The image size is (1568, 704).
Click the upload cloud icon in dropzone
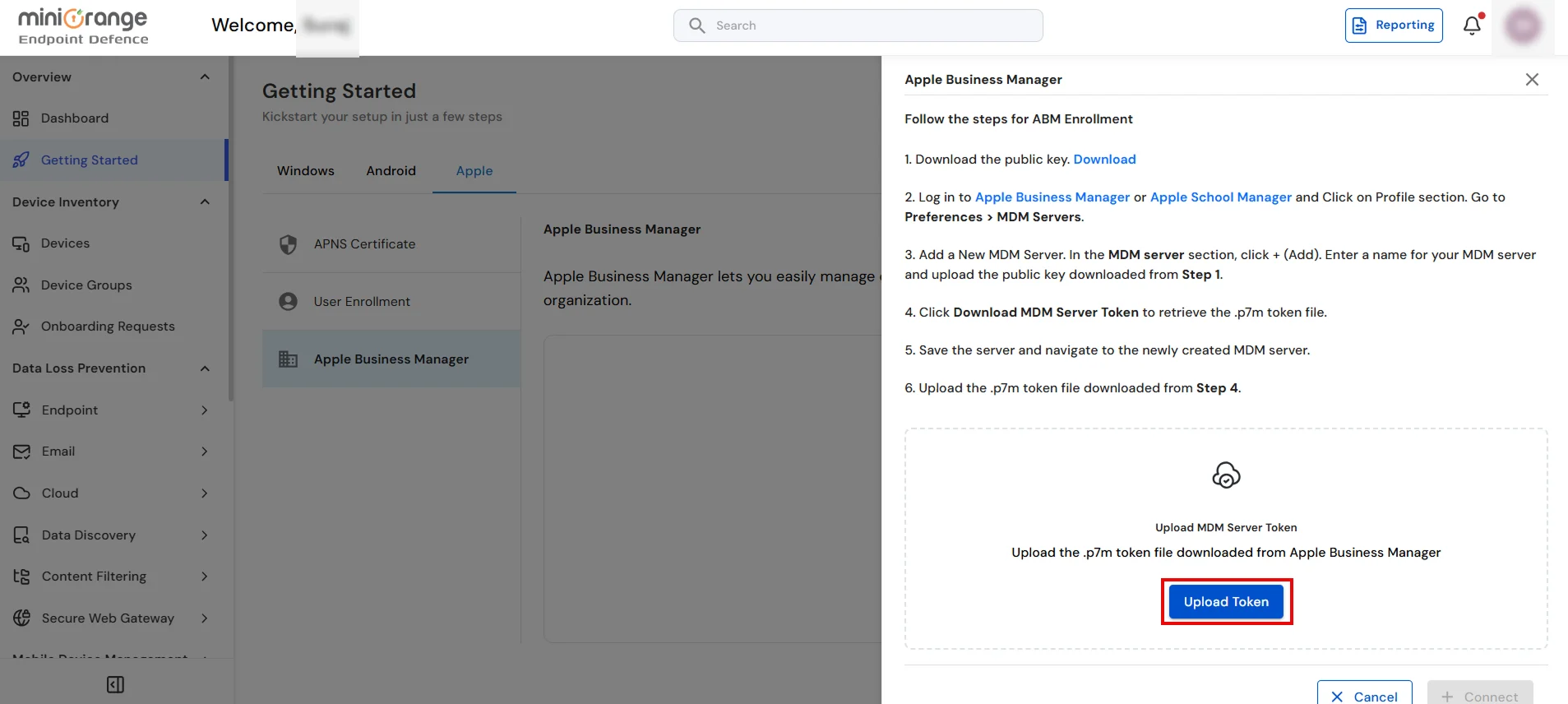(x=1226, y=475)
